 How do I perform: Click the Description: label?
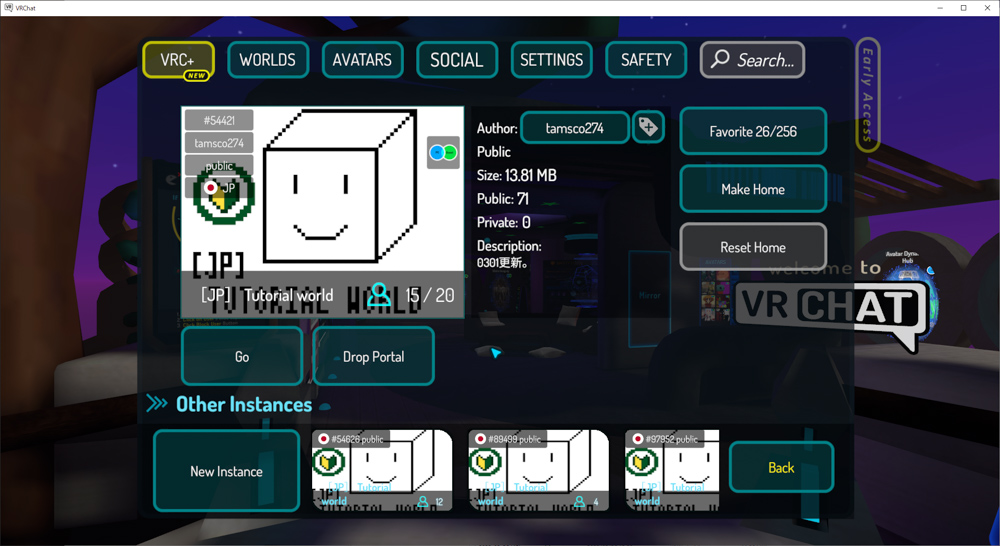point(509,246)
